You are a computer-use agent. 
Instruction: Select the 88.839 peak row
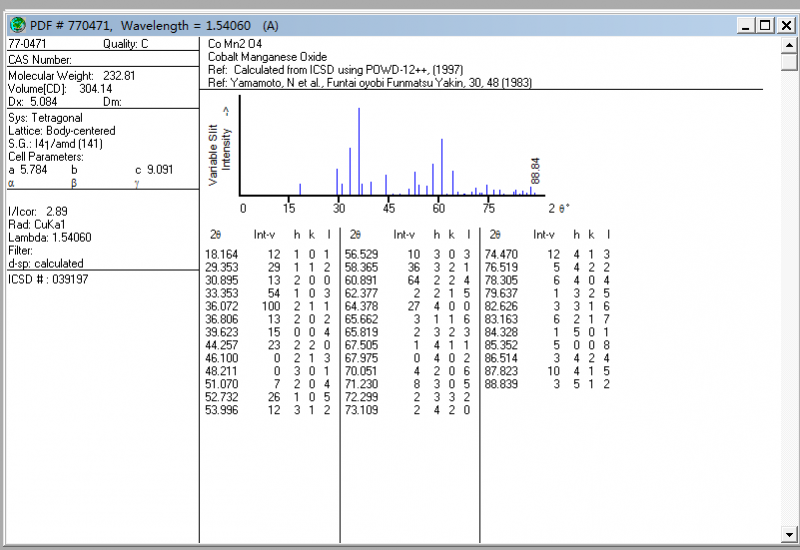tap(547, 384)
